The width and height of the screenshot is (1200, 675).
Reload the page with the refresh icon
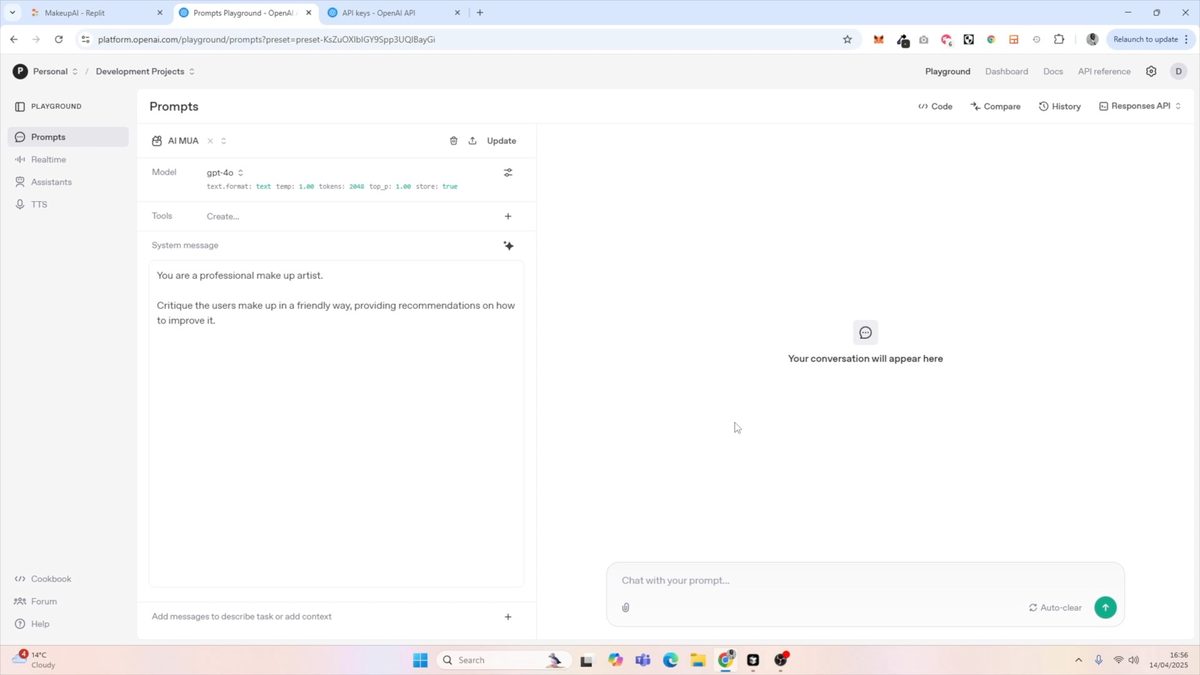pos(59,40)
